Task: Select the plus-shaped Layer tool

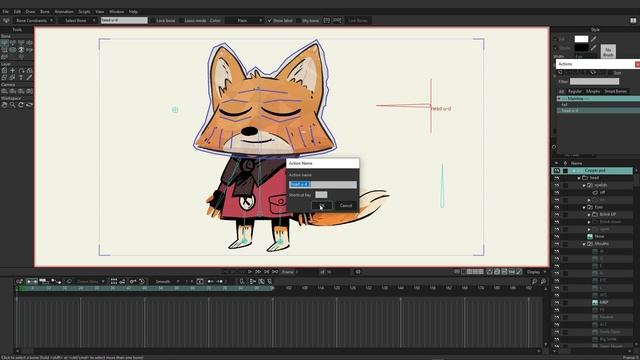Action: [13, 71]
